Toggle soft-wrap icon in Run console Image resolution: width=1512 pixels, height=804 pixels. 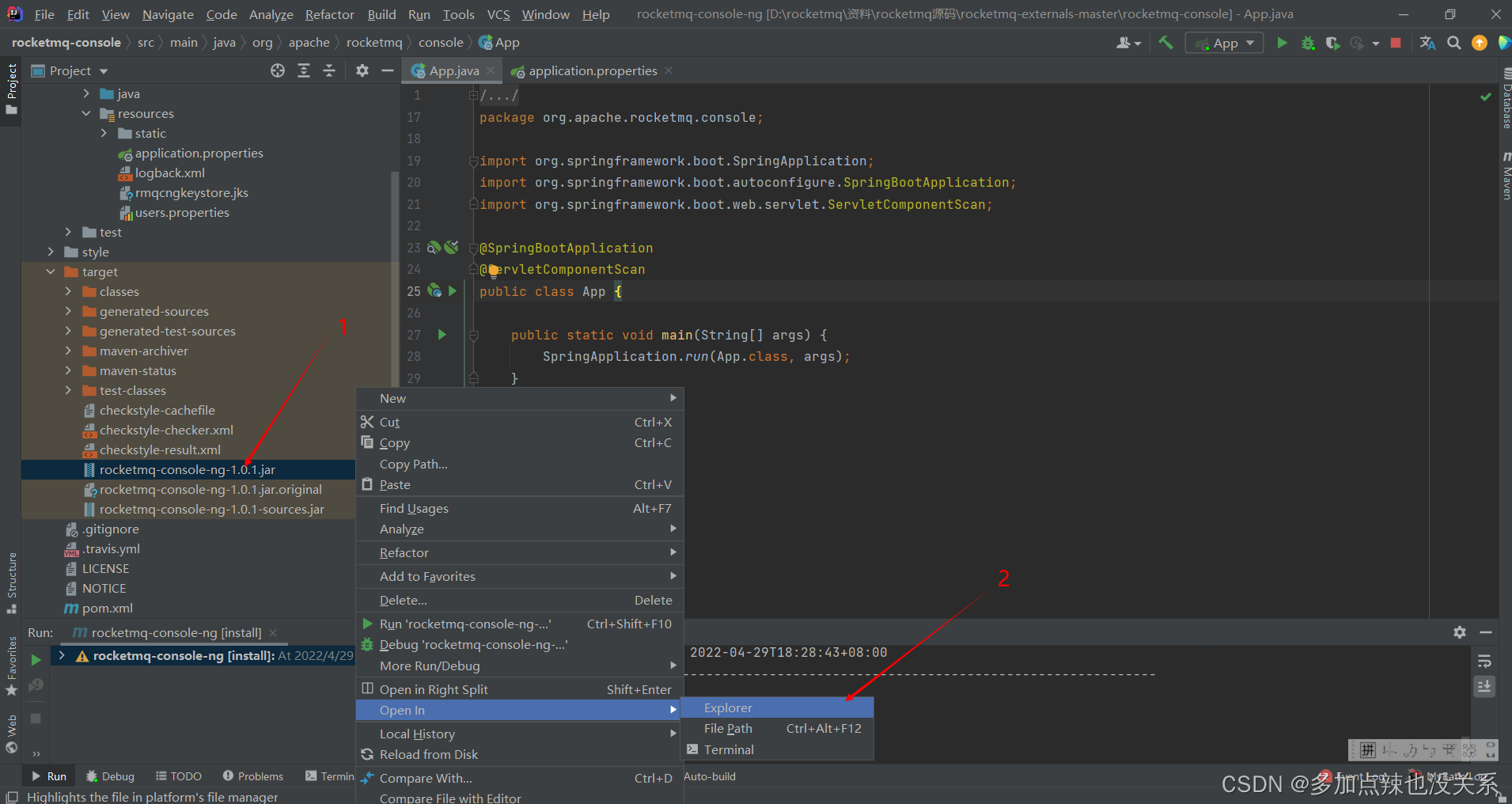1484,661
